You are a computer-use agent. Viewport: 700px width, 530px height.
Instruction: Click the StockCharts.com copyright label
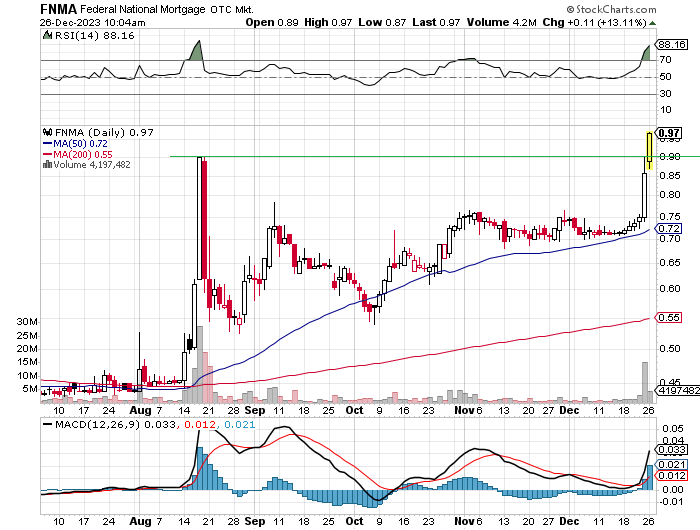pos(611,9)
